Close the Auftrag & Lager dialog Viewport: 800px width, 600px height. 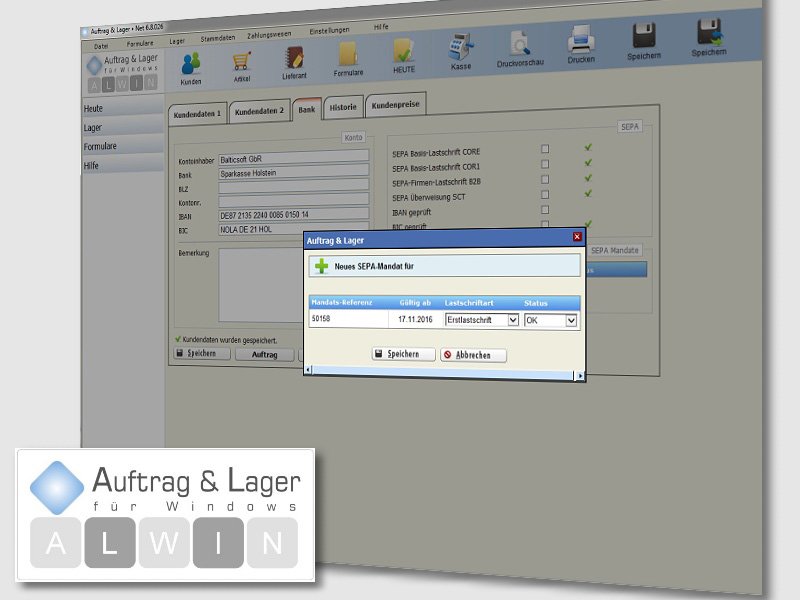[x=577, y=236]
